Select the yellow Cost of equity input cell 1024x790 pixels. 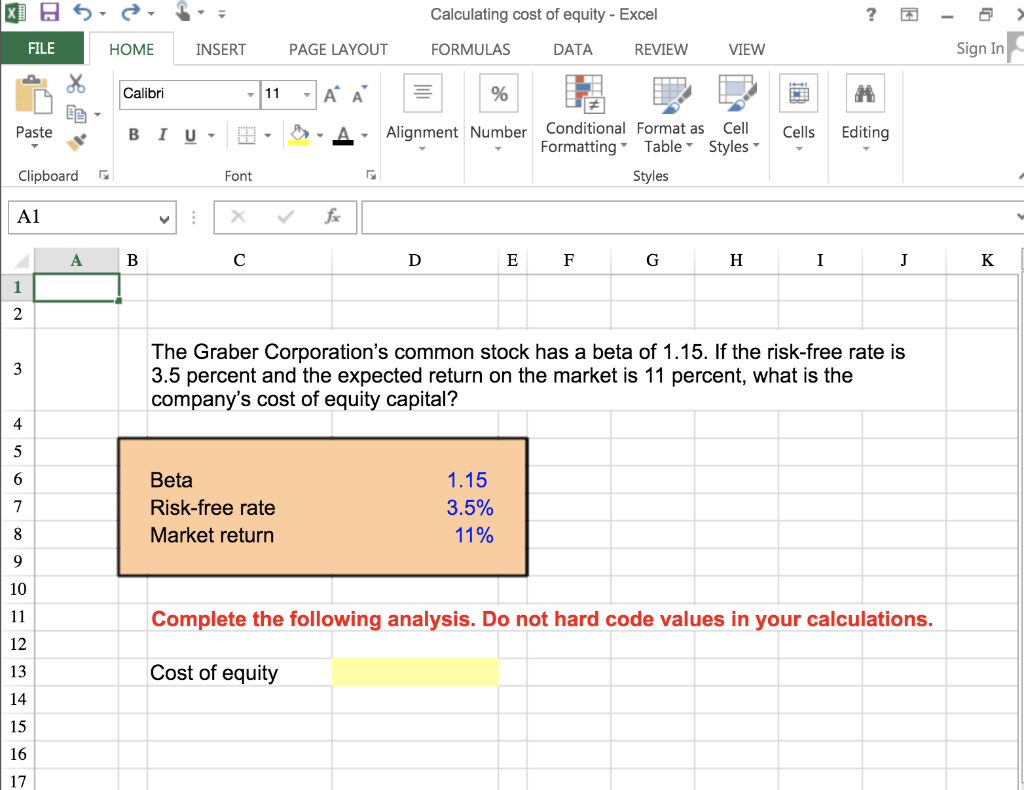pos(414,672)
